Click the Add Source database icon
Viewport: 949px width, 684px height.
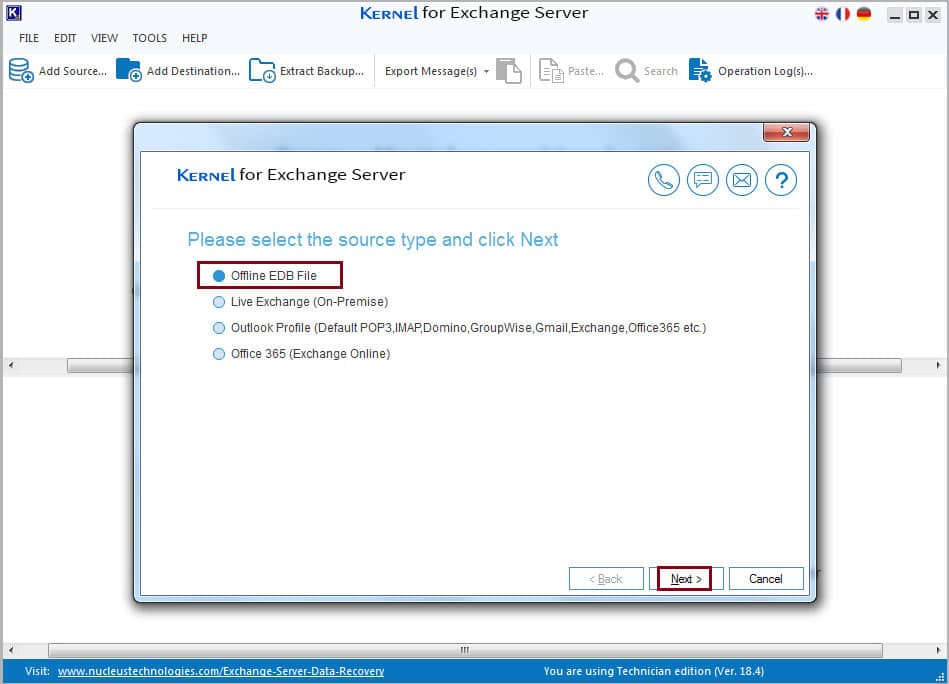(x=21, y=71)
